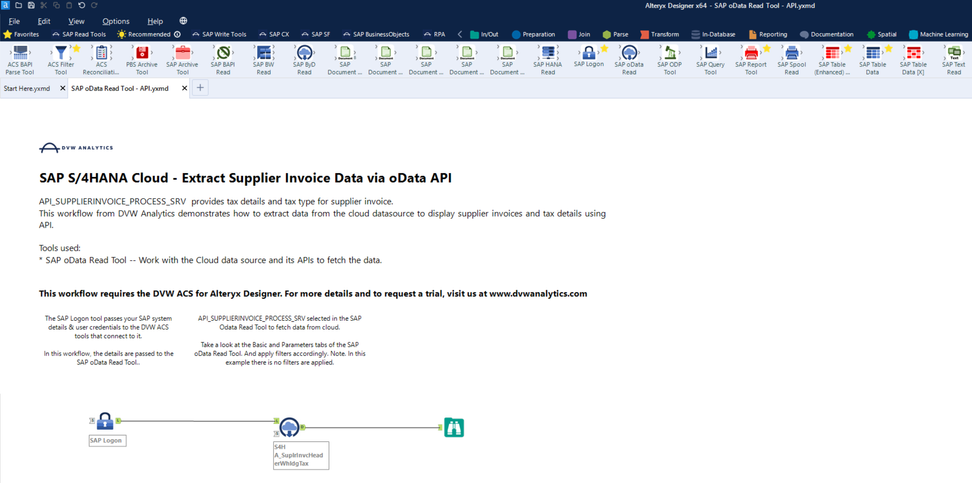Open the Transform tool category
972x483 pixels.
(x=660, y=34)
